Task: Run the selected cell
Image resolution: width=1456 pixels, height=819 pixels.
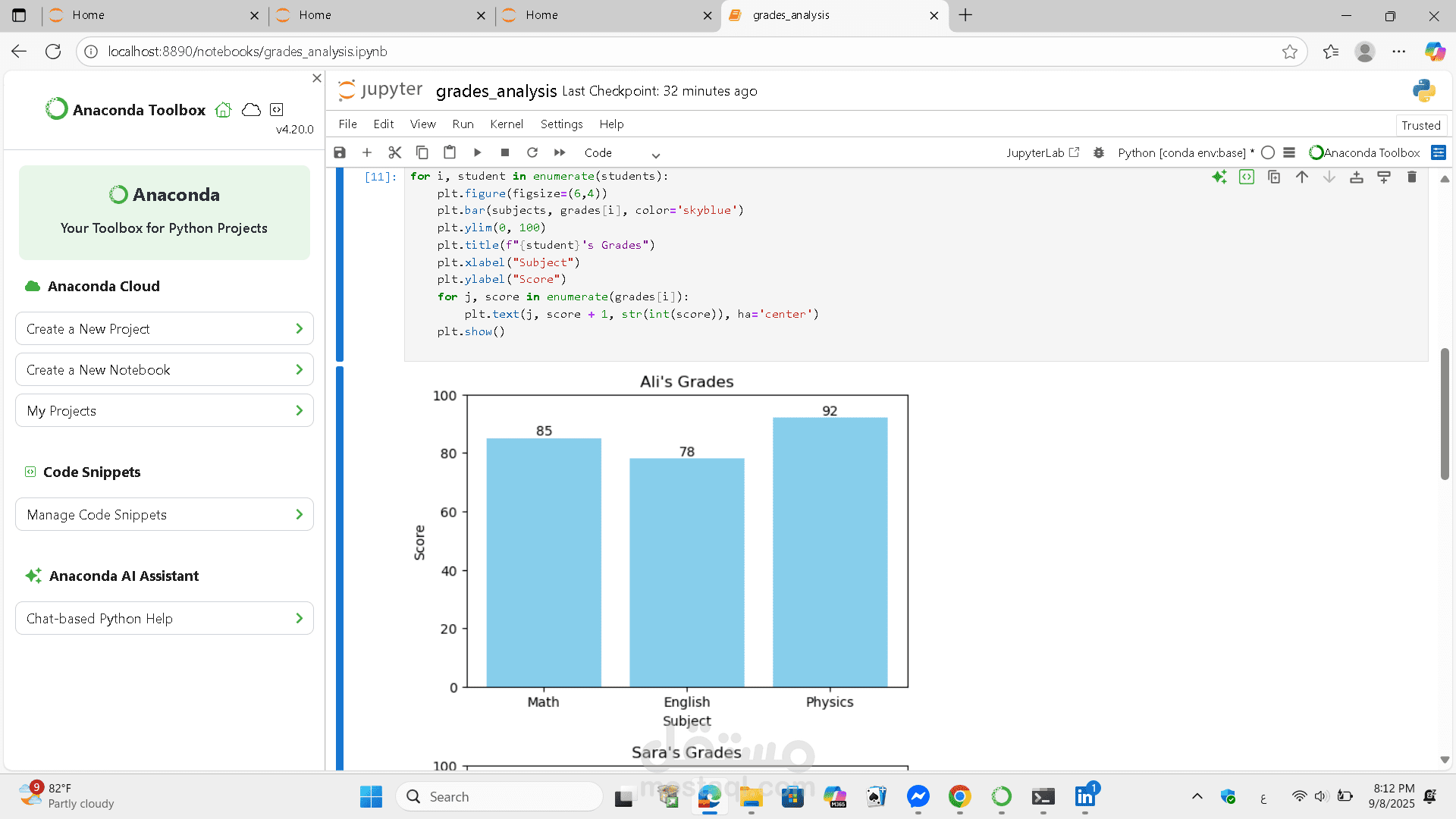Action: (477, 152)
